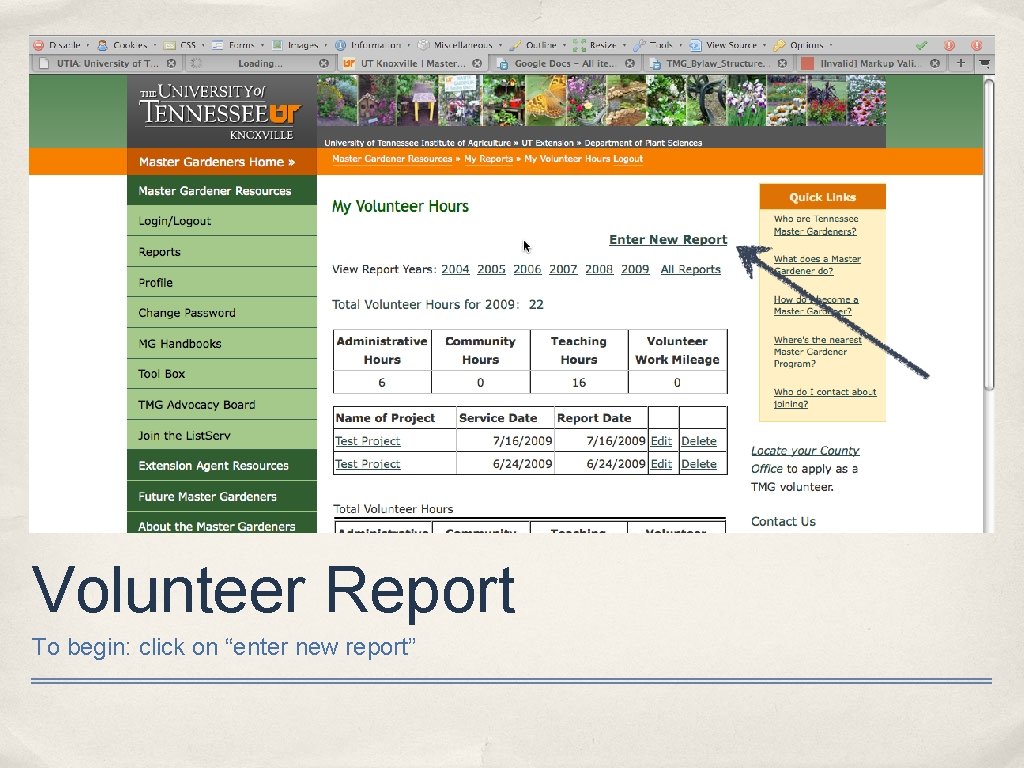Image resolution: width=1024 pixels, height=768 pixels.
Task: Switch to the Google Docs - All ite.. tab
Action: coord(565,63)
